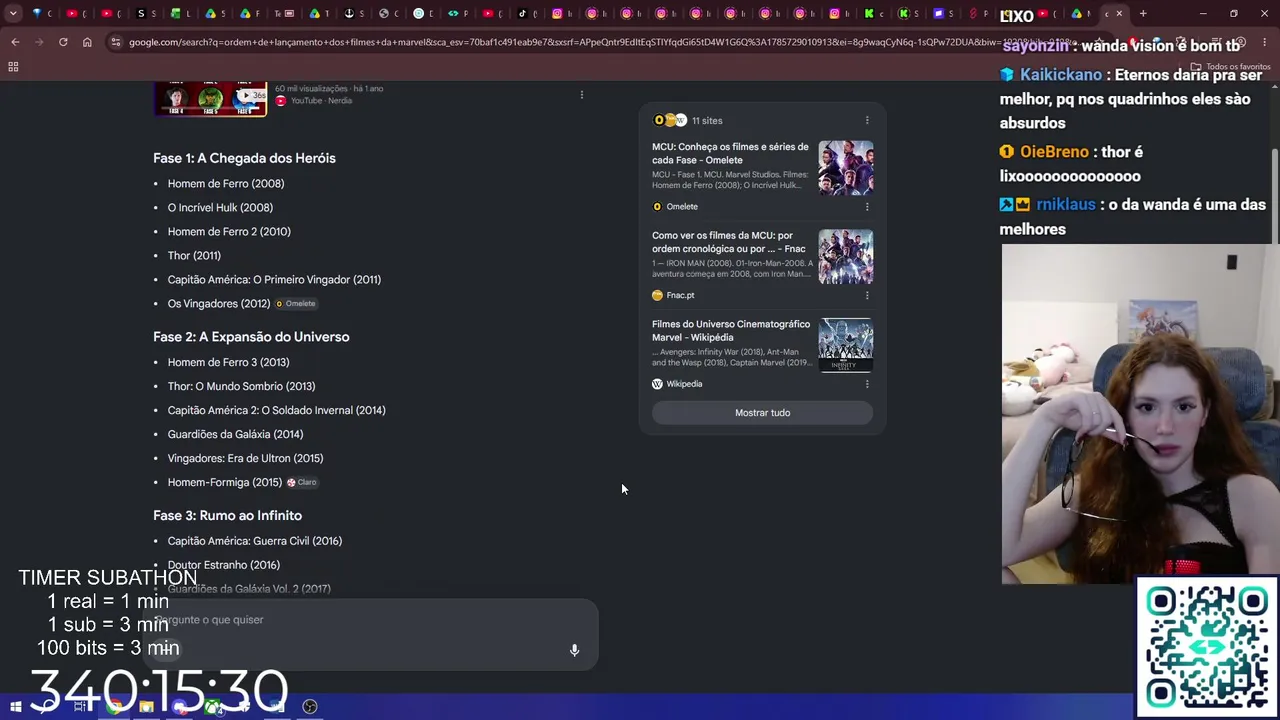Open the 11 sites source icons
The height and width of the screenshot is (720, 1280).
pos(670,120)
